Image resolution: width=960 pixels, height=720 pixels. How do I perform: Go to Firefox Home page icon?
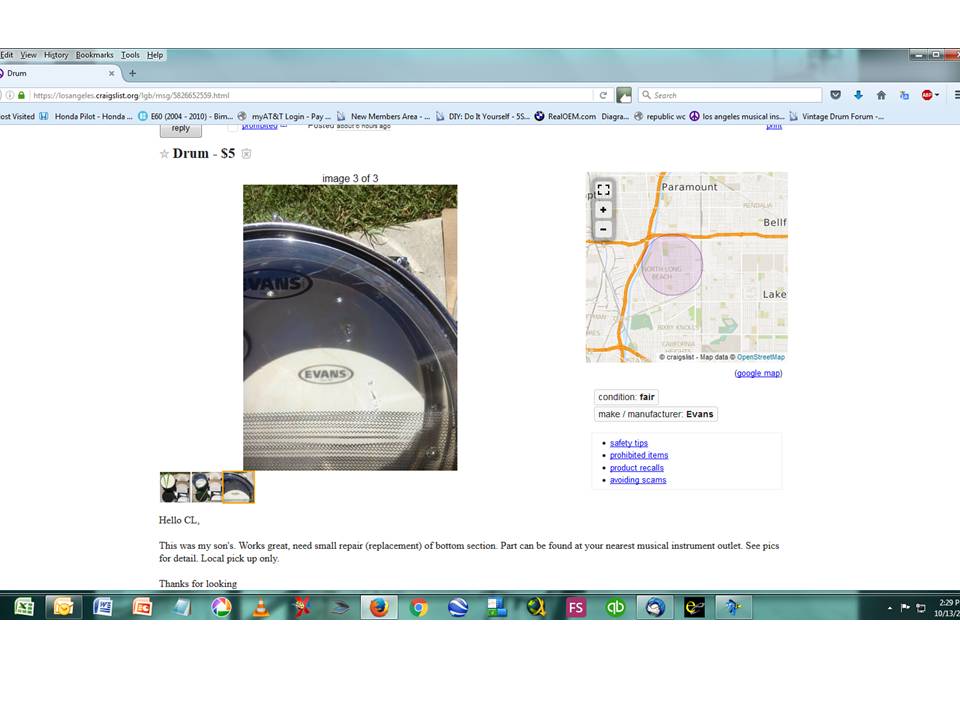[881, 95]
